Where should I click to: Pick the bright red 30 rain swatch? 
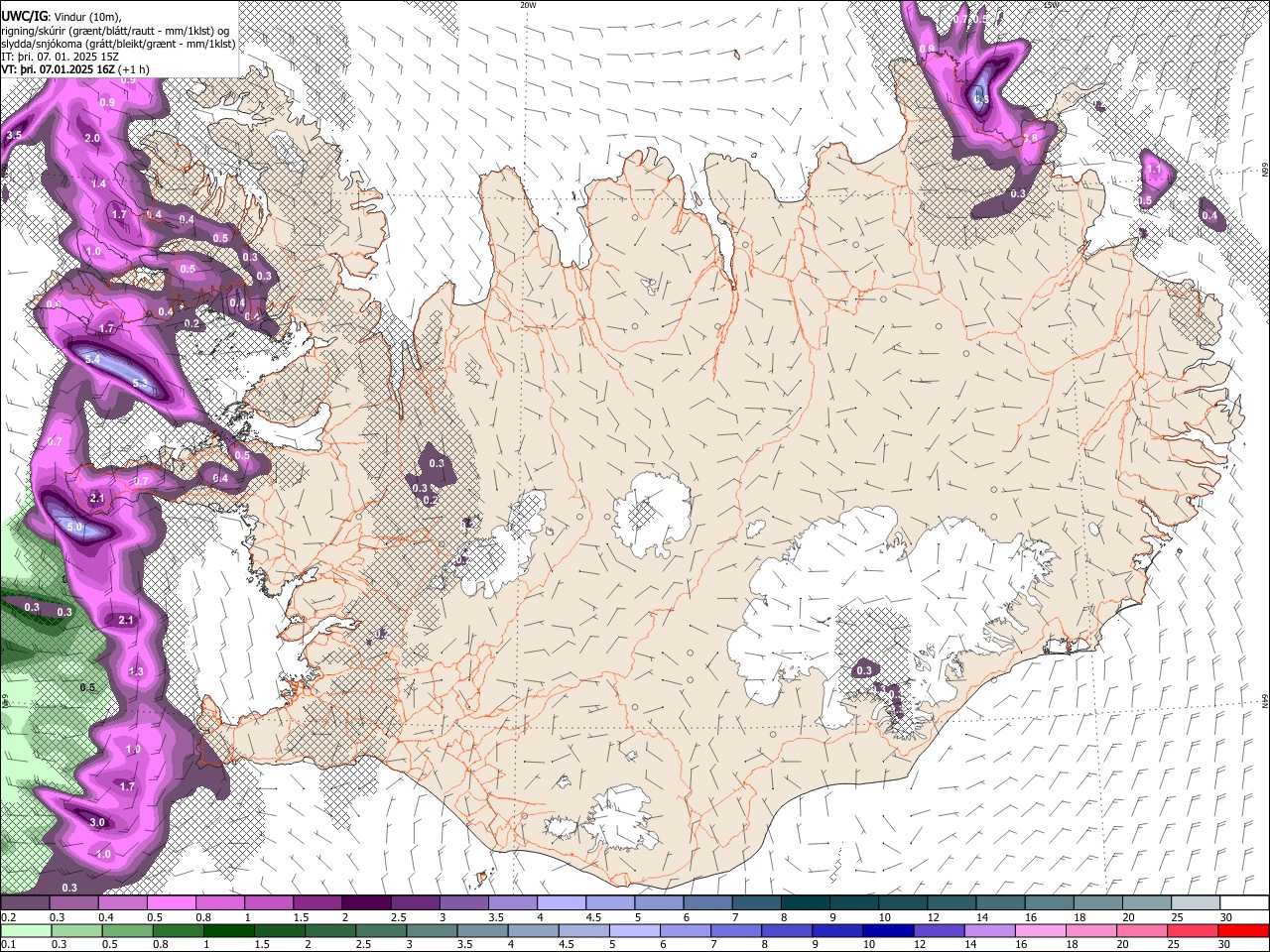point(1243,930)
